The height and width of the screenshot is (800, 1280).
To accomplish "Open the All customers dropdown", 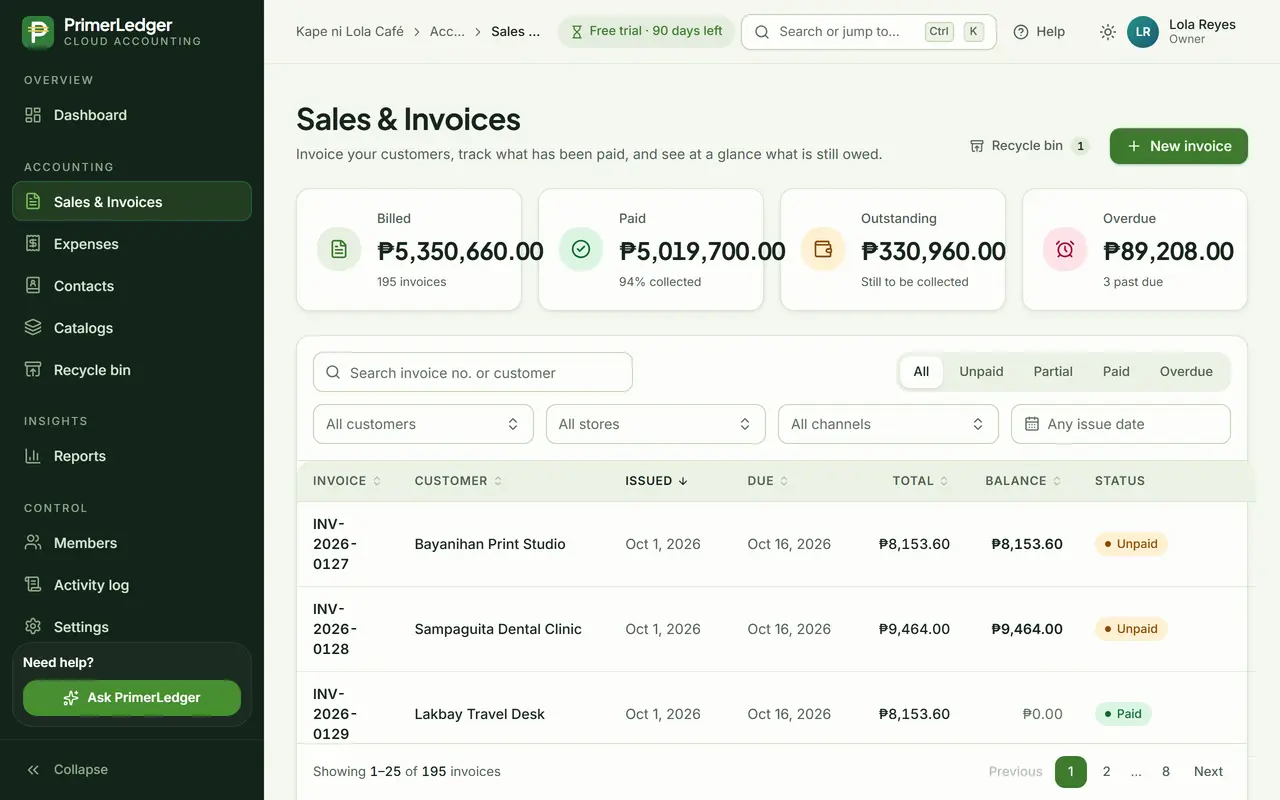I will [423, 424].
